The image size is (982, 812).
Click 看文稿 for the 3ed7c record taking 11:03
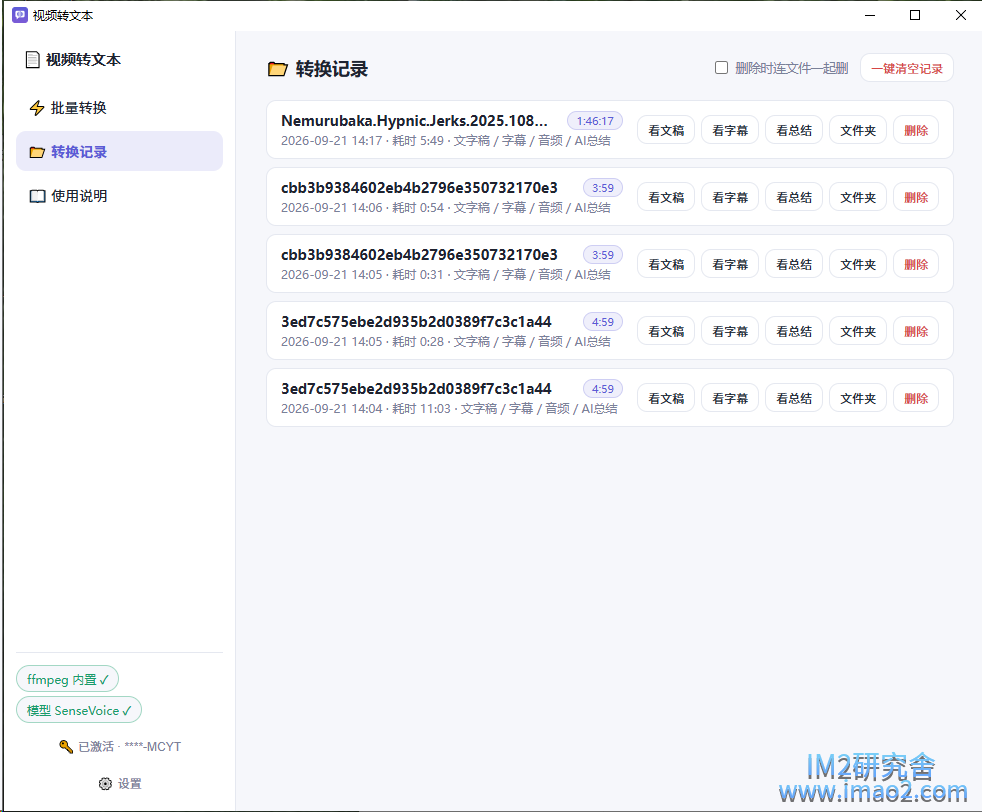coord(666,398)
